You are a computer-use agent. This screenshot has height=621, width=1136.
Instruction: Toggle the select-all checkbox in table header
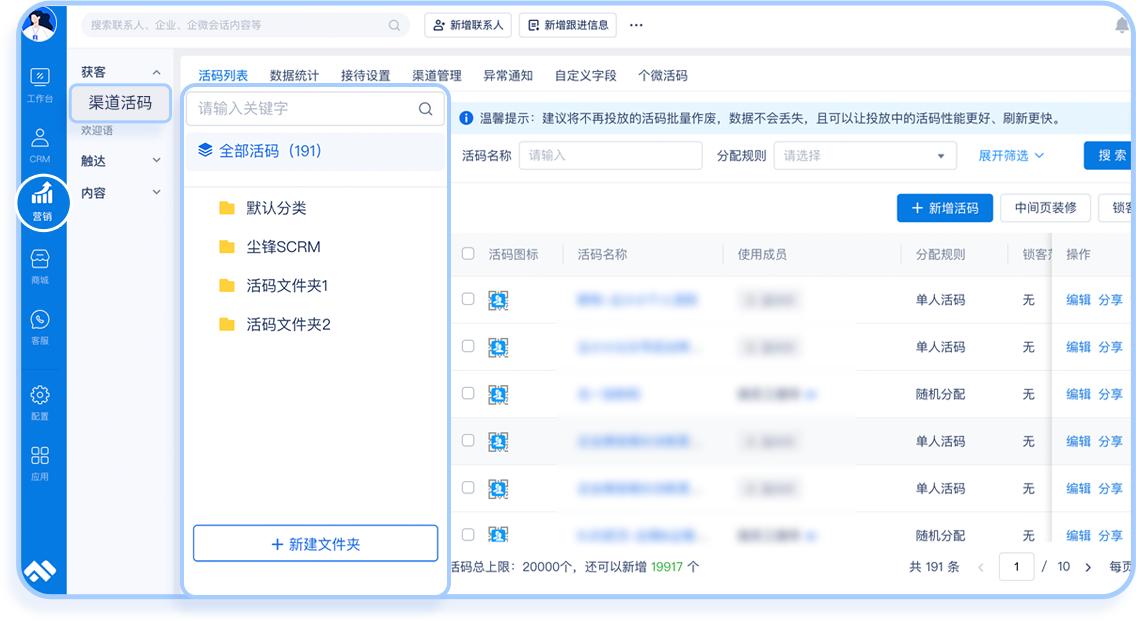coord(468,254)
